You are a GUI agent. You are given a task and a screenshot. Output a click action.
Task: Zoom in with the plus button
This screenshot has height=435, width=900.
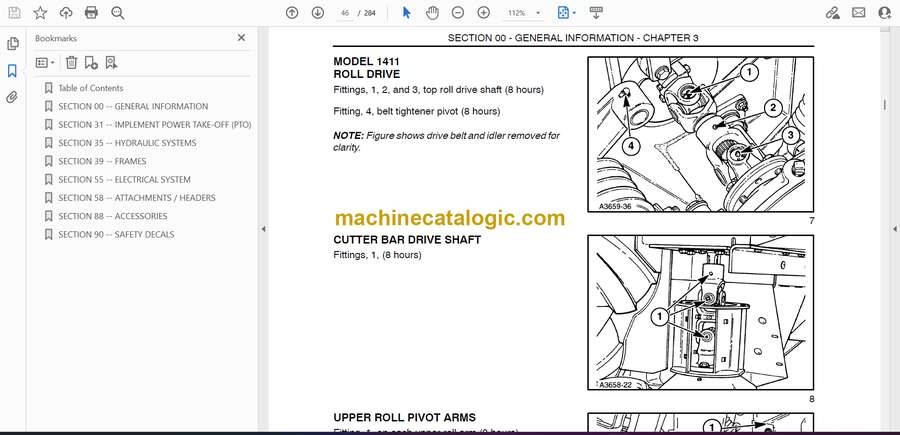click(484, 13)
